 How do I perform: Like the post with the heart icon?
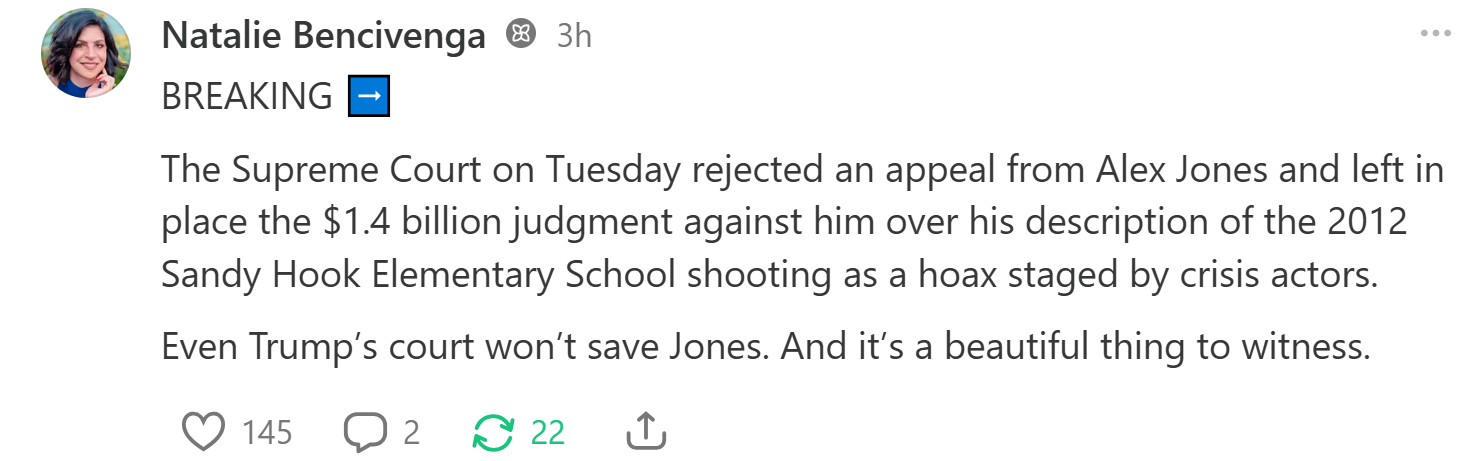204,432
